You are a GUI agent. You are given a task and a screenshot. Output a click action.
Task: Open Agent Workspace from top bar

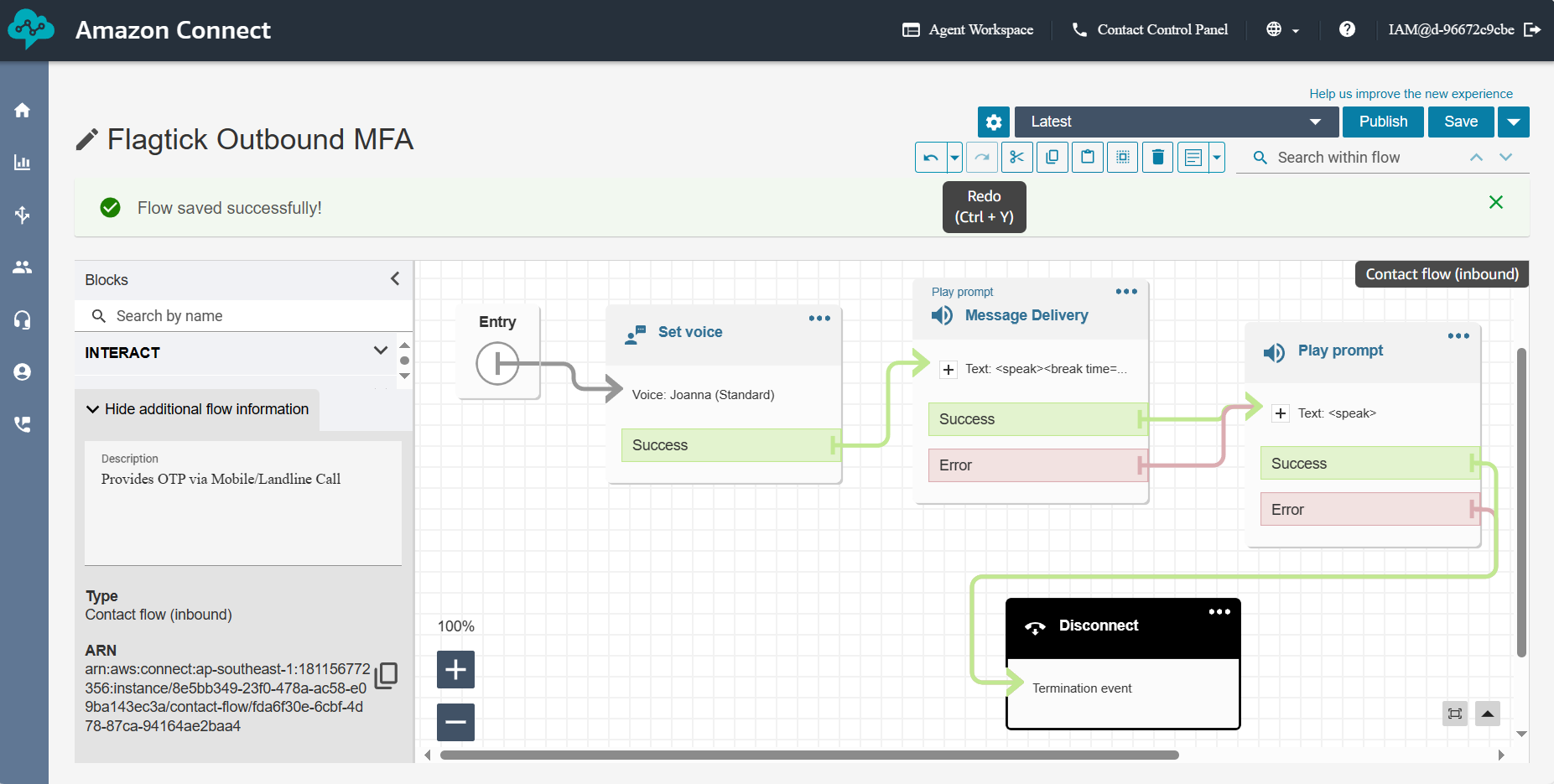coord(968,30)
